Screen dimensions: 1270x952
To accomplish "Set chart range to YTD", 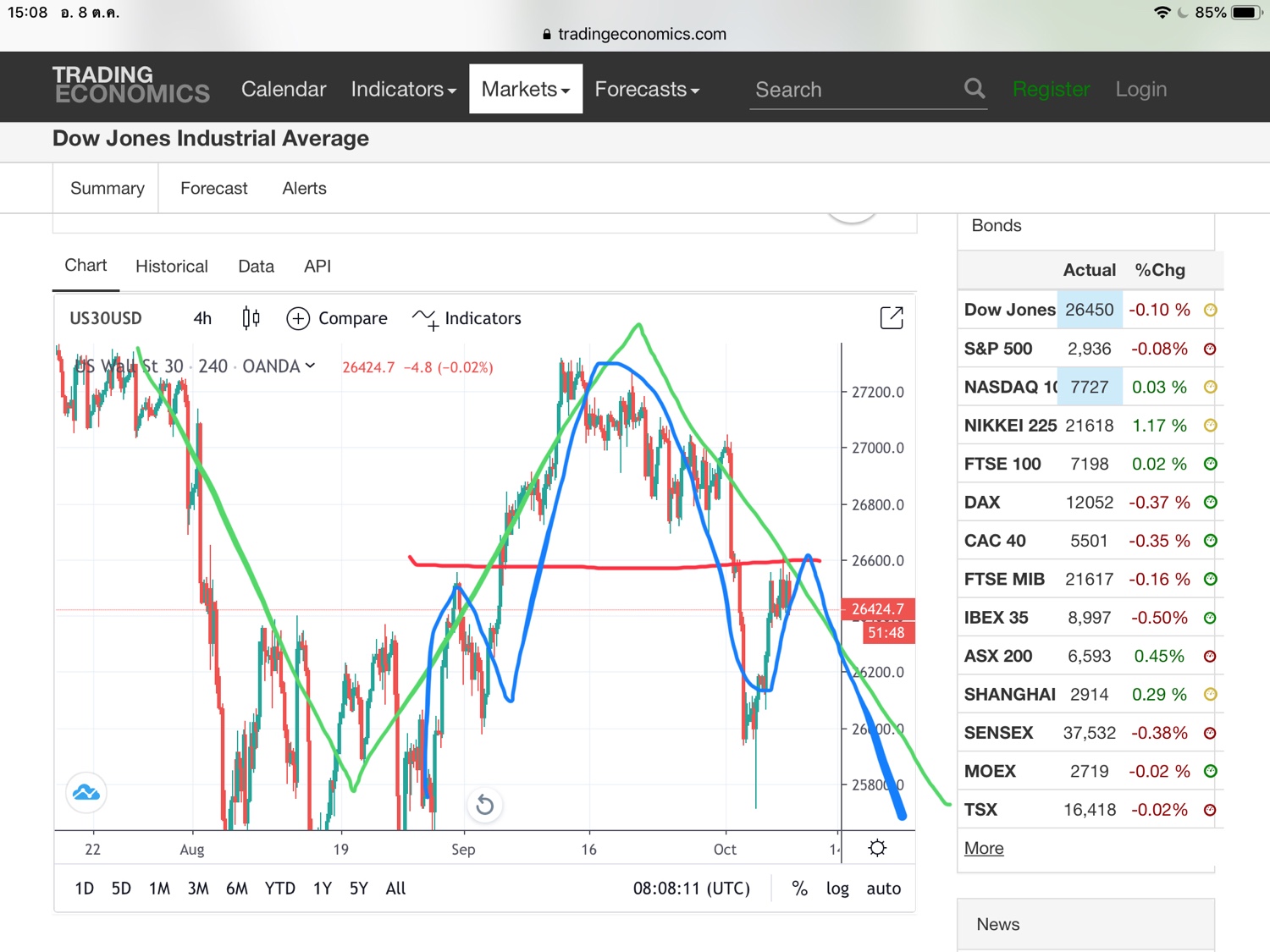I will (280, 889).
